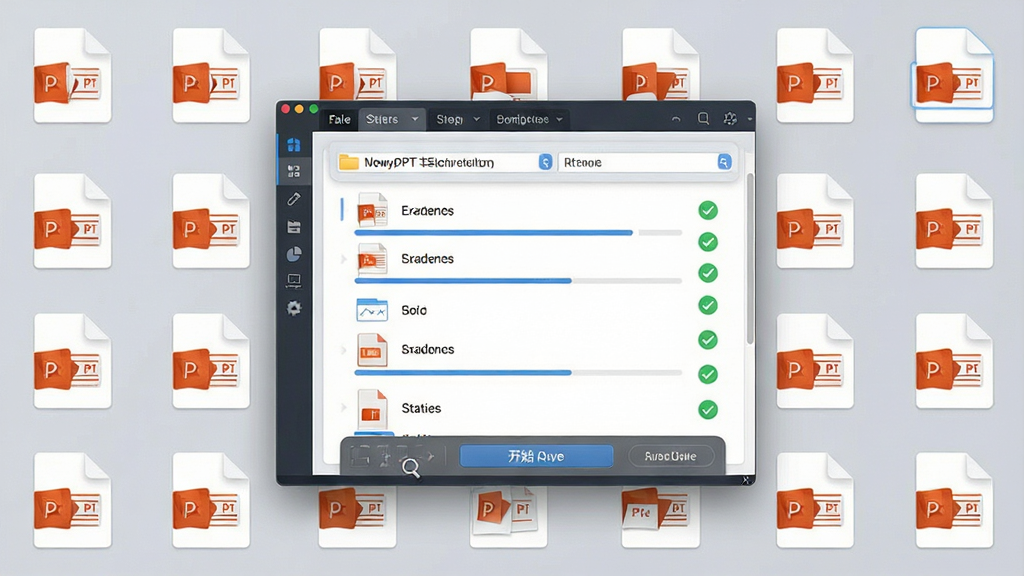Select the grid view icon in sidebar

click(x=294, y=171)
